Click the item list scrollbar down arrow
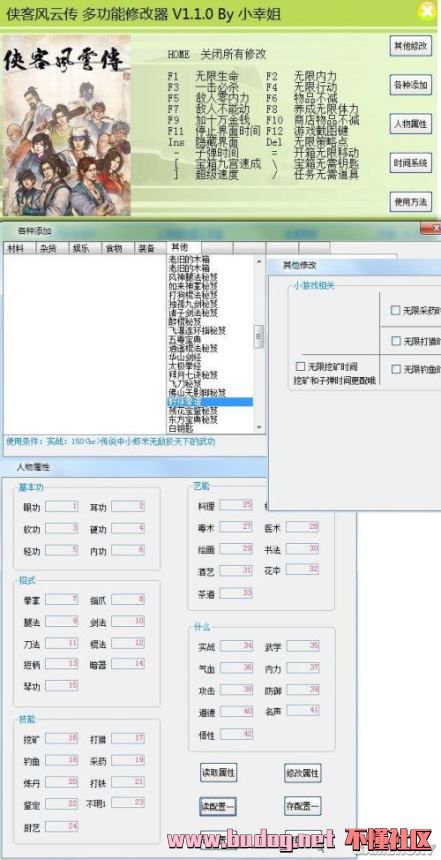The width and height of the screenshot is (441, 860). (x=259, y=428)
